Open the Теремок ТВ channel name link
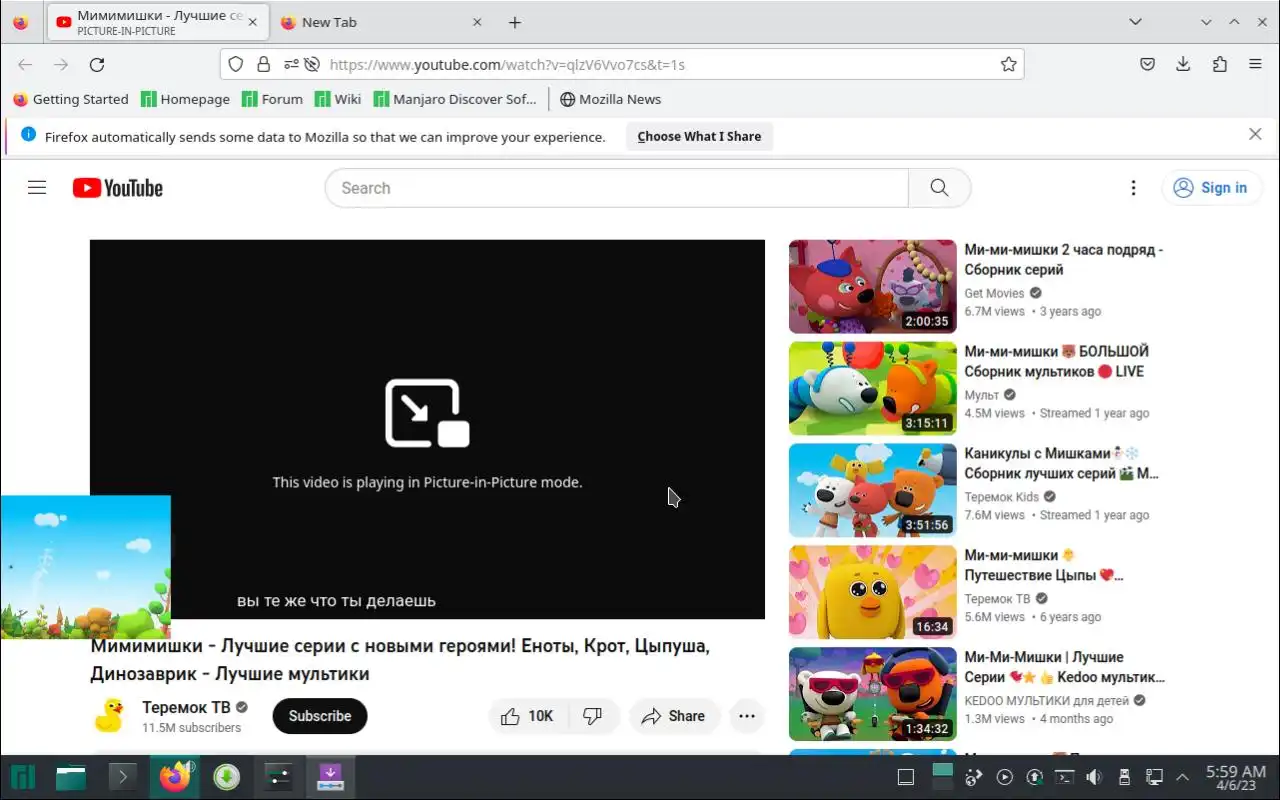 click(186, 707)
